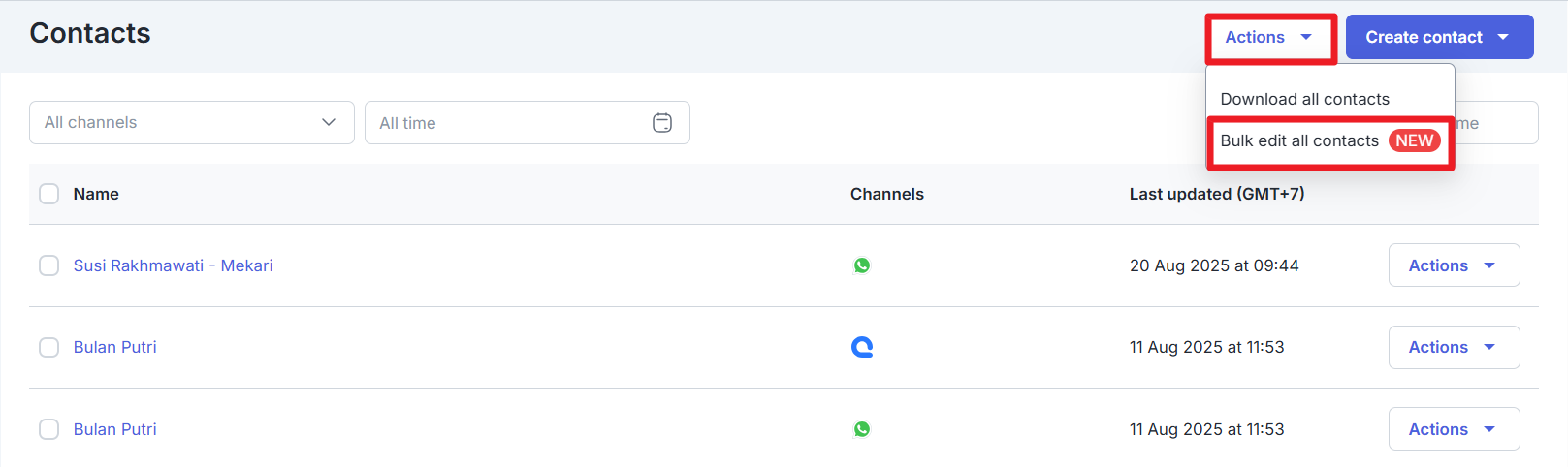Click the caret arrow on Create contact

point(1503,37)
